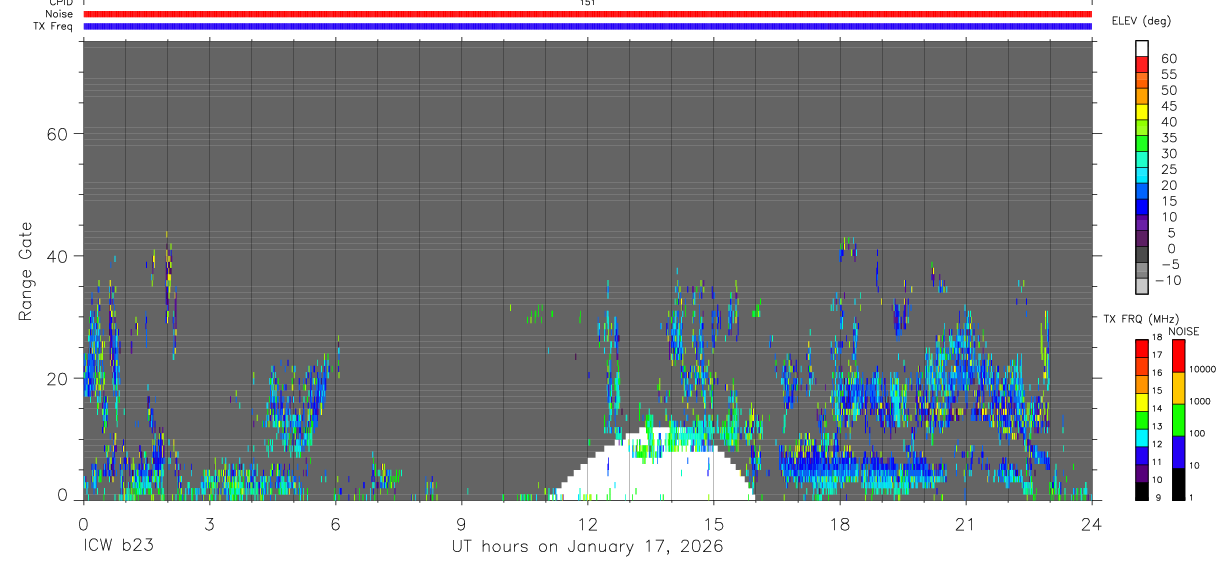
Task: Pick the red swatch in elevation color bar
Action: click(x=1142, y=63)
